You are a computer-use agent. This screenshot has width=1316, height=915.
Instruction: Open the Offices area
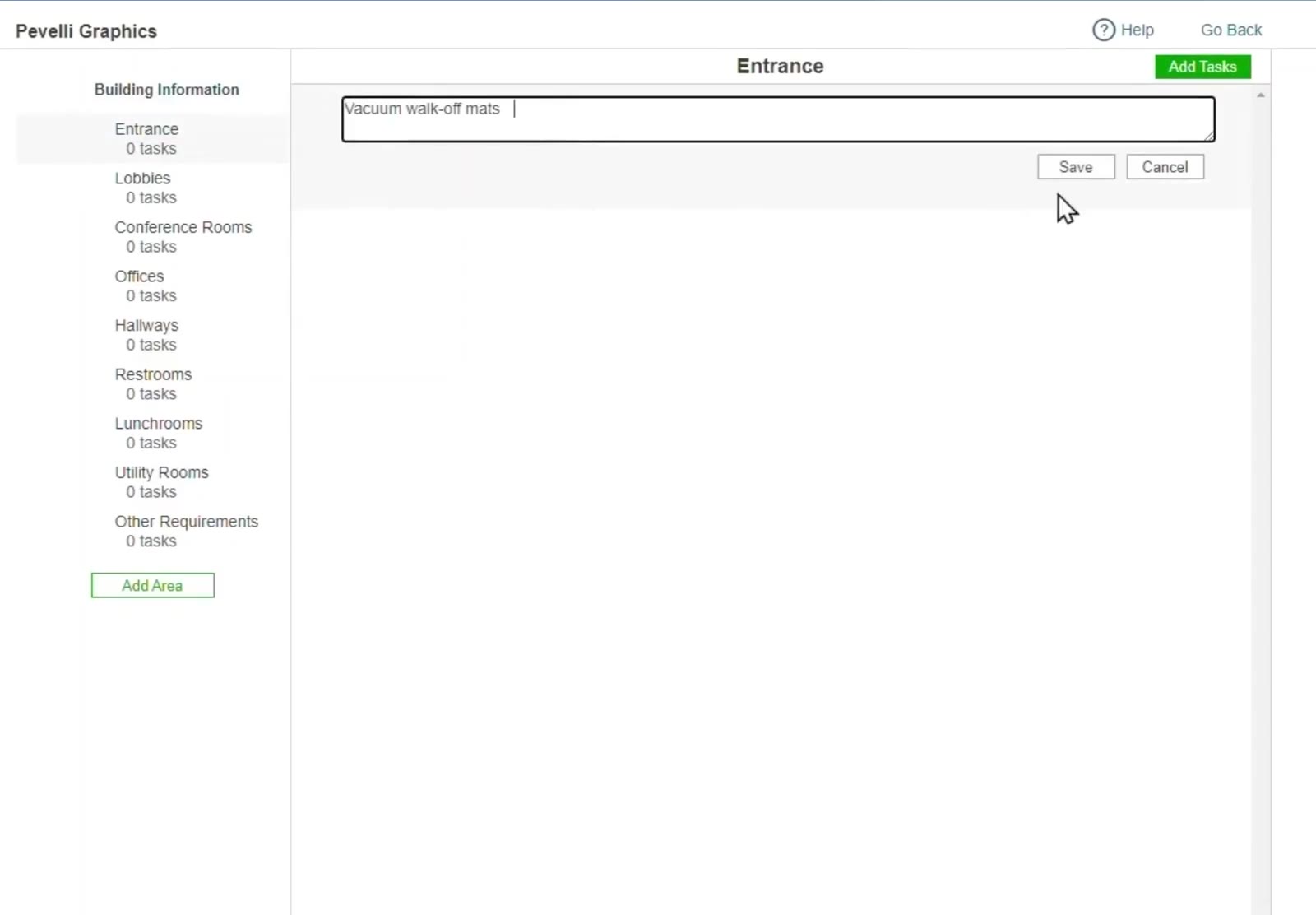pyautogui.click(x=139, y=276)
